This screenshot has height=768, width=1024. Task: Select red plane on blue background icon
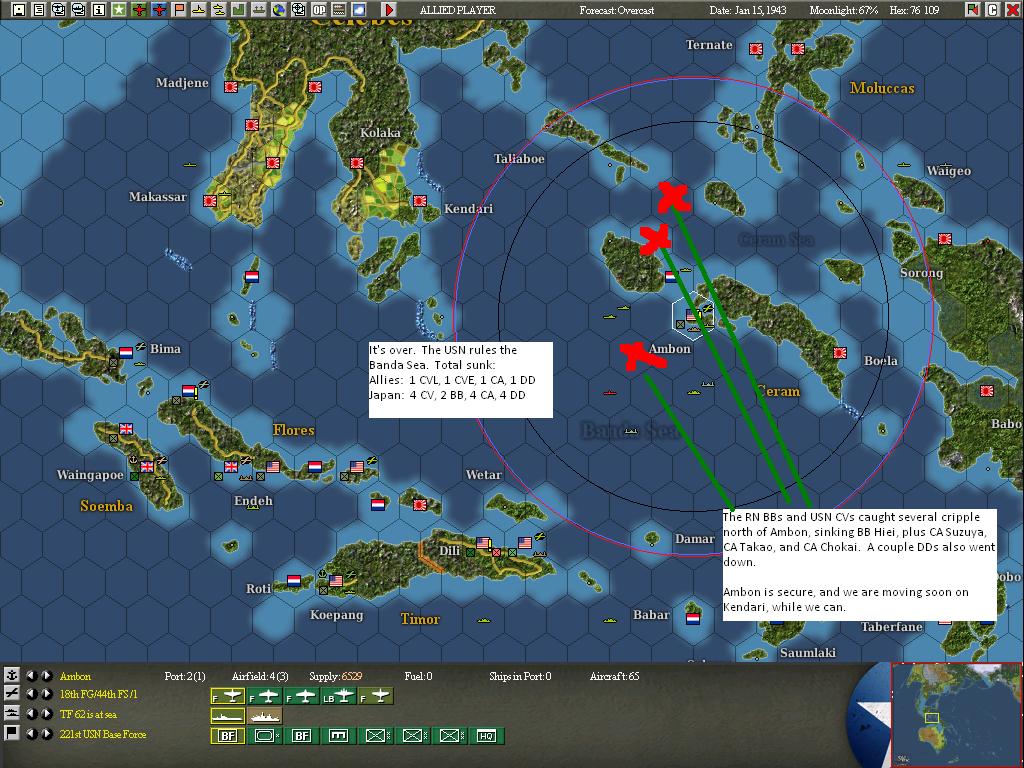tap(159, 10)
